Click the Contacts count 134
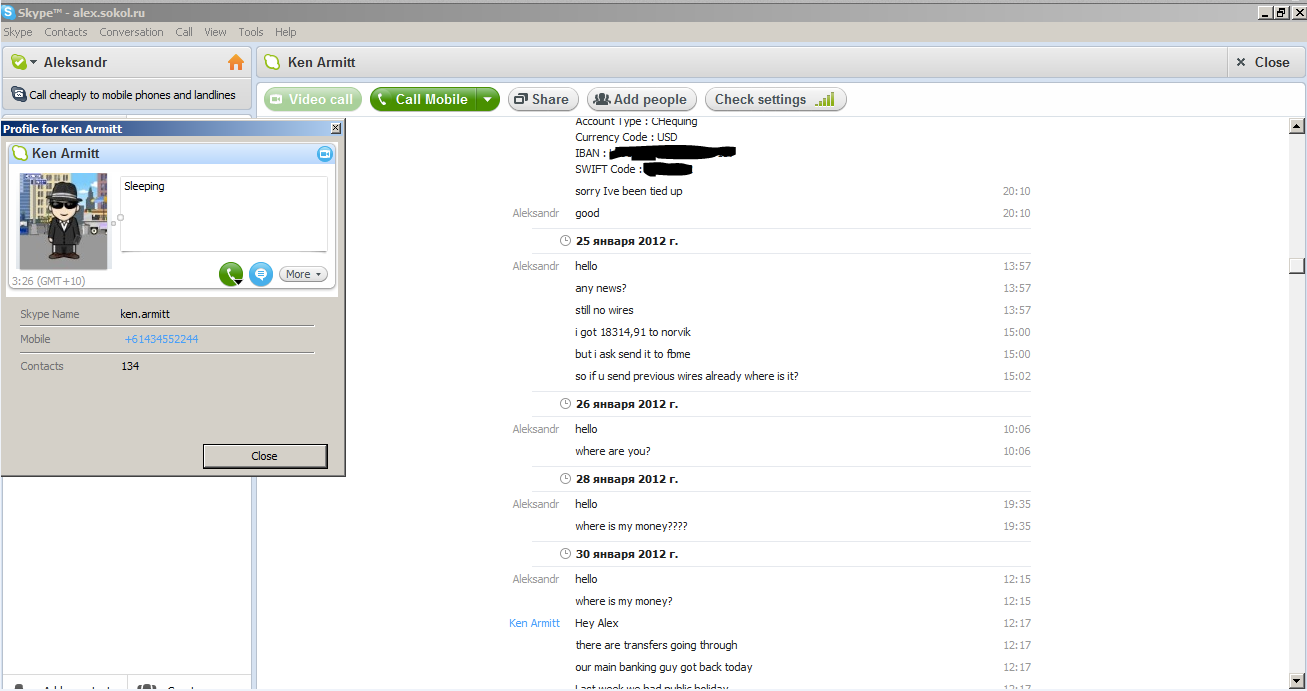 click(x=130, y=366)
